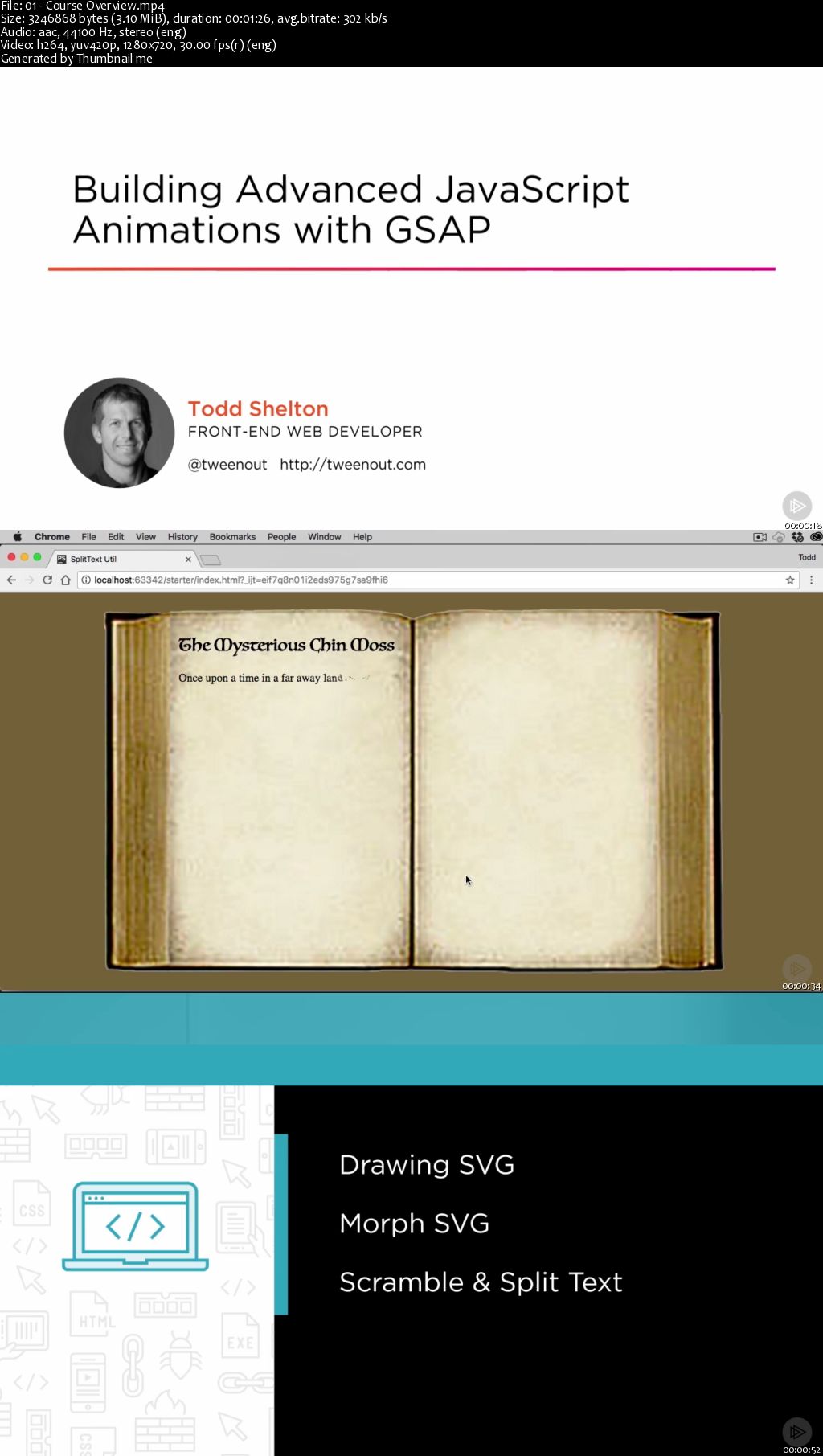This screenshot has height=1456, width=823.
Task: Click the @tweenout handle
Action: (x=227, y=465)
